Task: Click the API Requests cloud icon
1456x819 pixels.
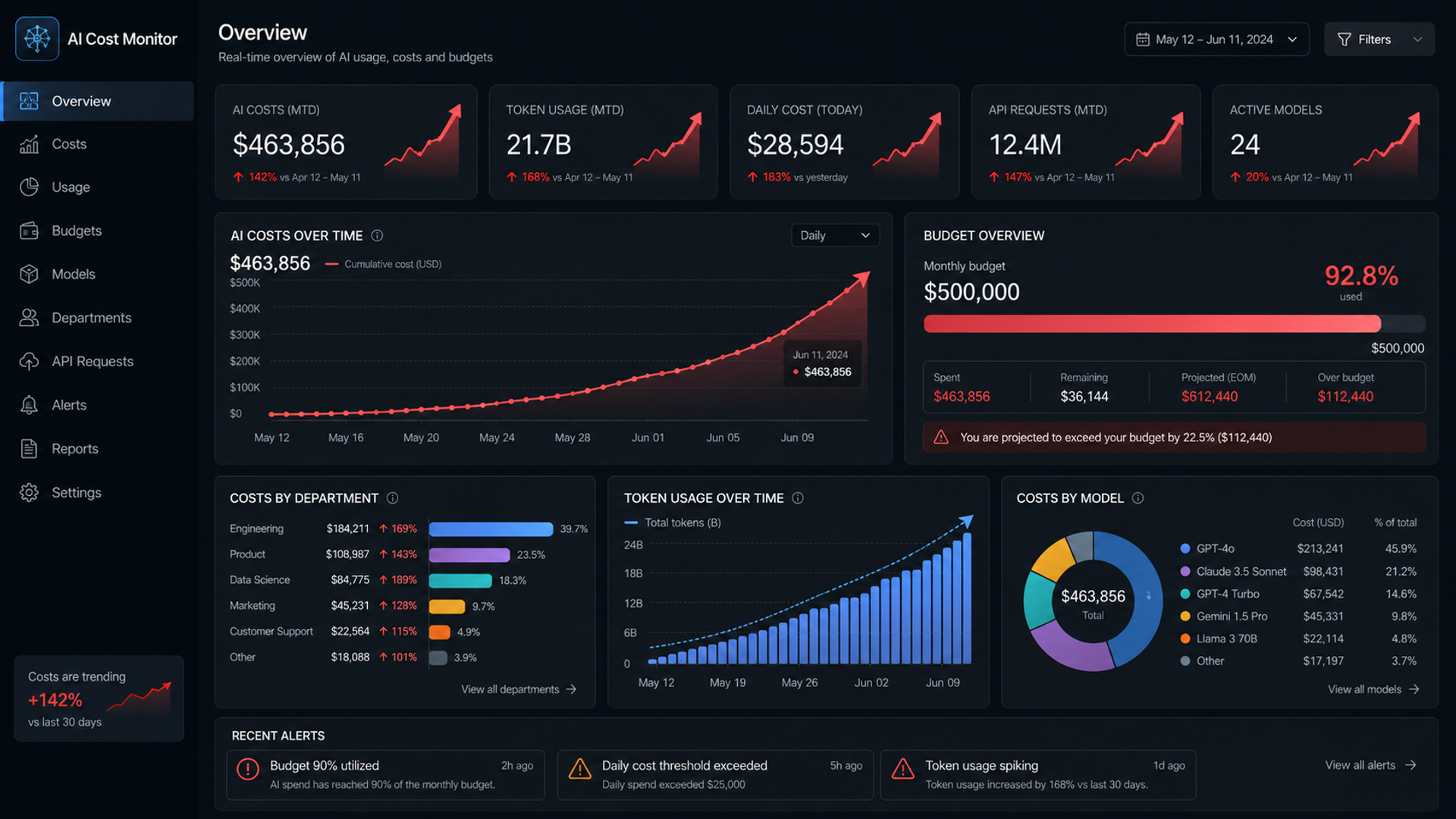Action: tap(29, 362)
